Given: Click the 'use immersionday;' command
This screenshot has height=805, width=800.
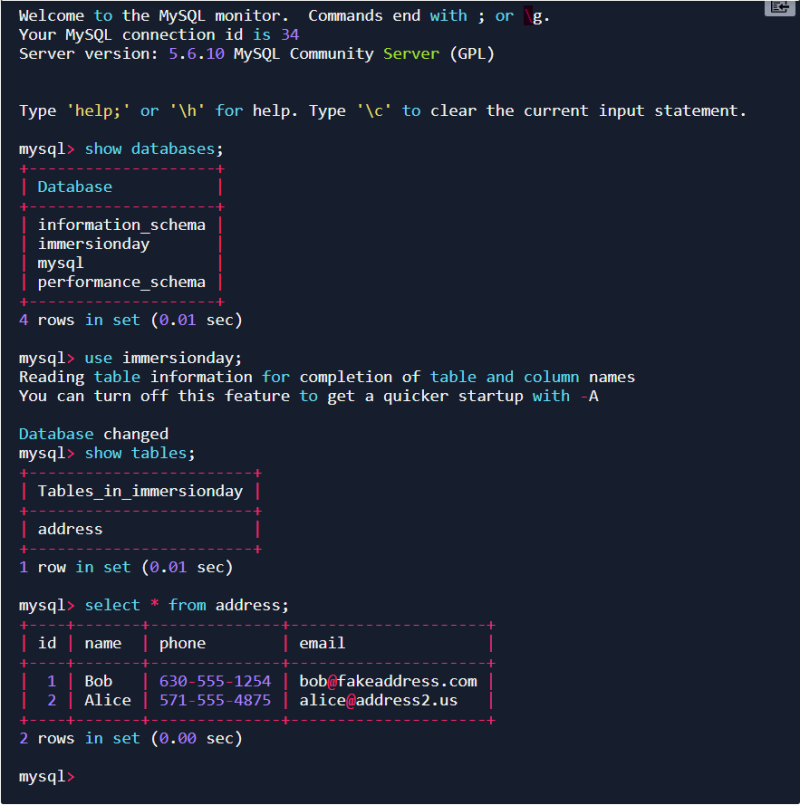Looking at the screenshot, I should [x=163, y=358].
